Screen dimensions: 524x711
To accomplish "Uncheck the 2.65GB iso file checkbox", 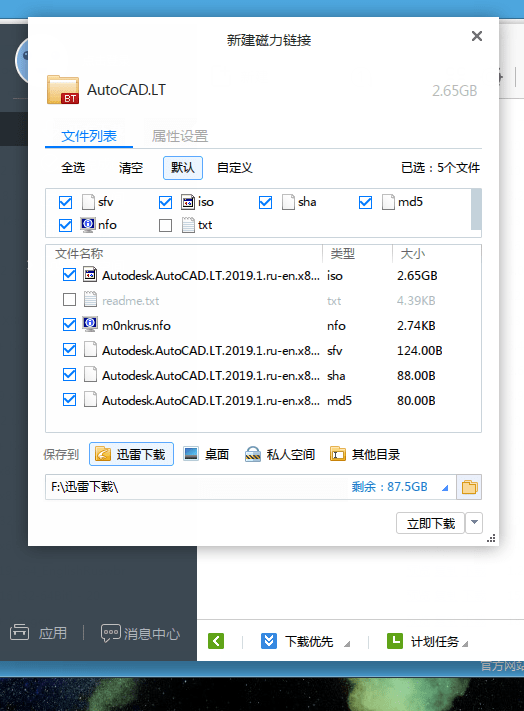I will pyautogui.click(x=69, y=274).
